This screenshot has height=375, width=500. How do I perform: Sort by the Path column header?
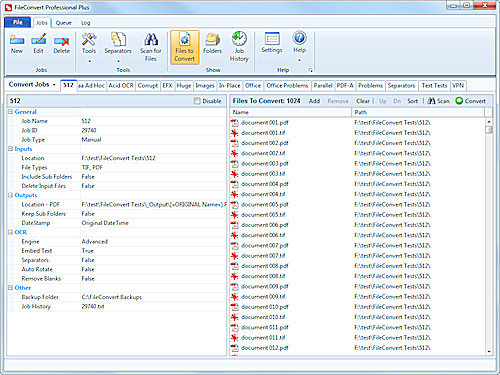418,112
